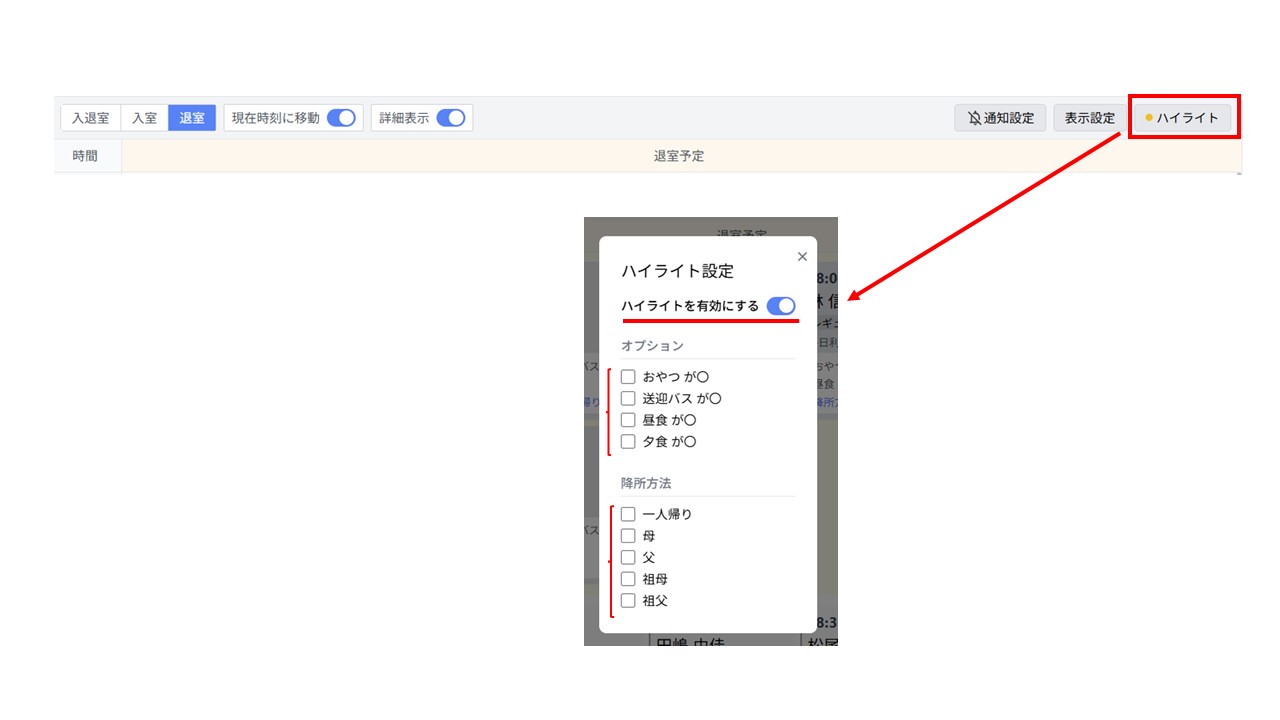
Task: Check the 送迎バス が〇 checkbox
Action: coord(628,398)
